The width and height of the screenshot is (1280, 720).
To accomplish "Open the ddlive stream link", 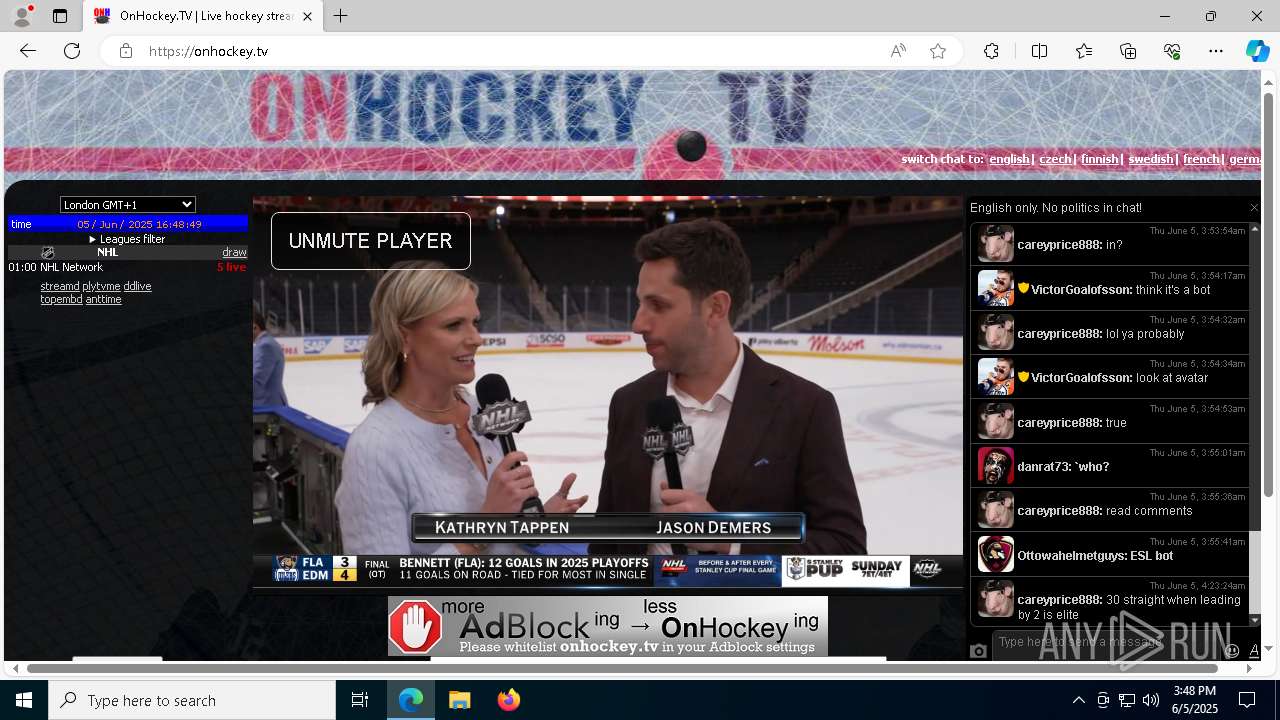I will (x=137, y=286).
